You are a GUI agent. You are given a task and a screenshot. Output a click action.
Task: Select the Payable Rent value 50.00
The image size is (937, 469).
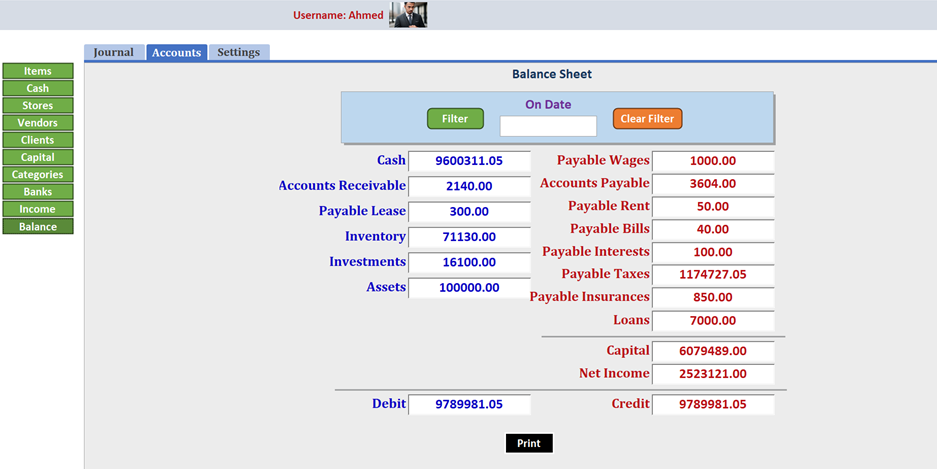(x=713, y=207)
